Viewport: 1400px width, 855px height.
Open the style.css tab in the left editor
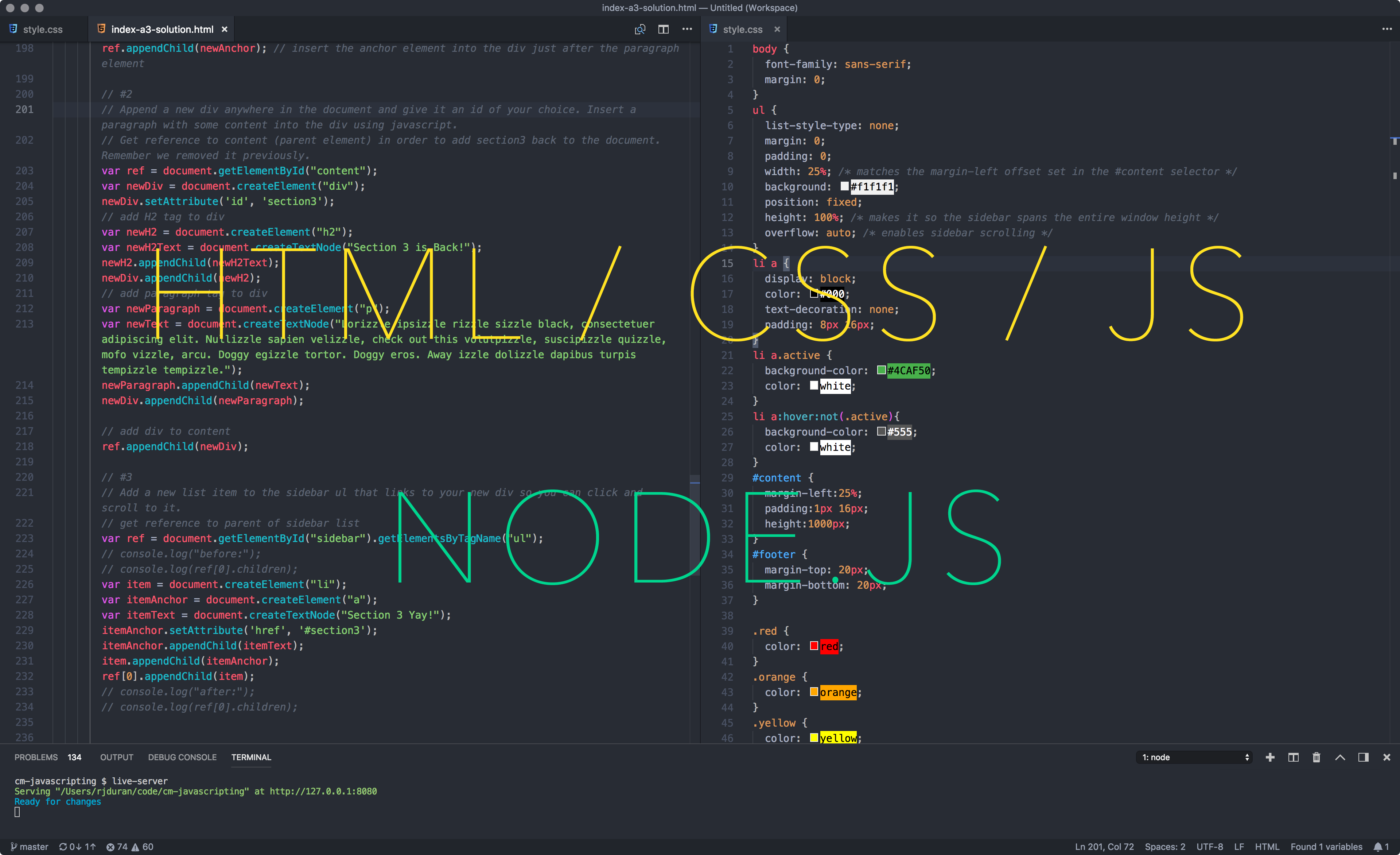42,29
